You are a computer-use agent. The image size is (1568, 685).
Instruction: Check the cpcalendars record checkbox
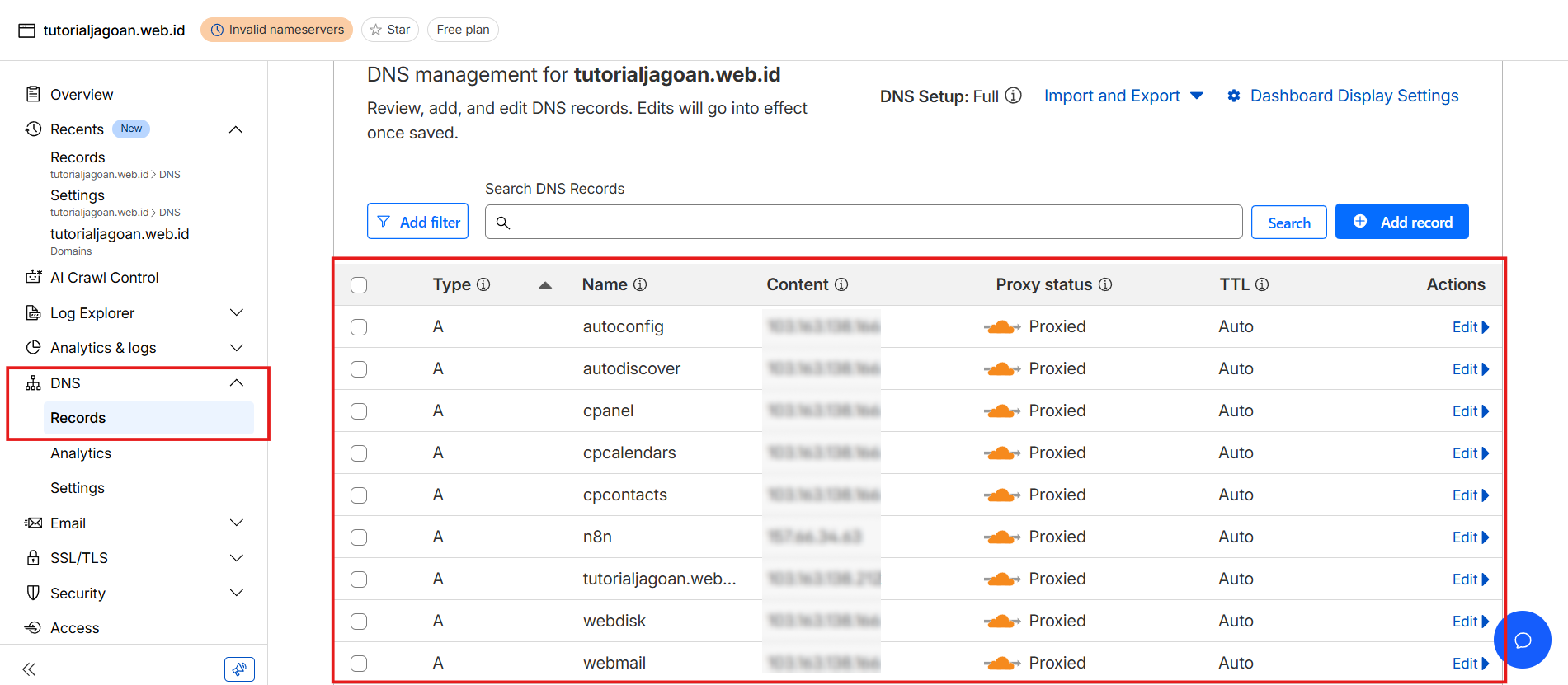tap(359, 453)
